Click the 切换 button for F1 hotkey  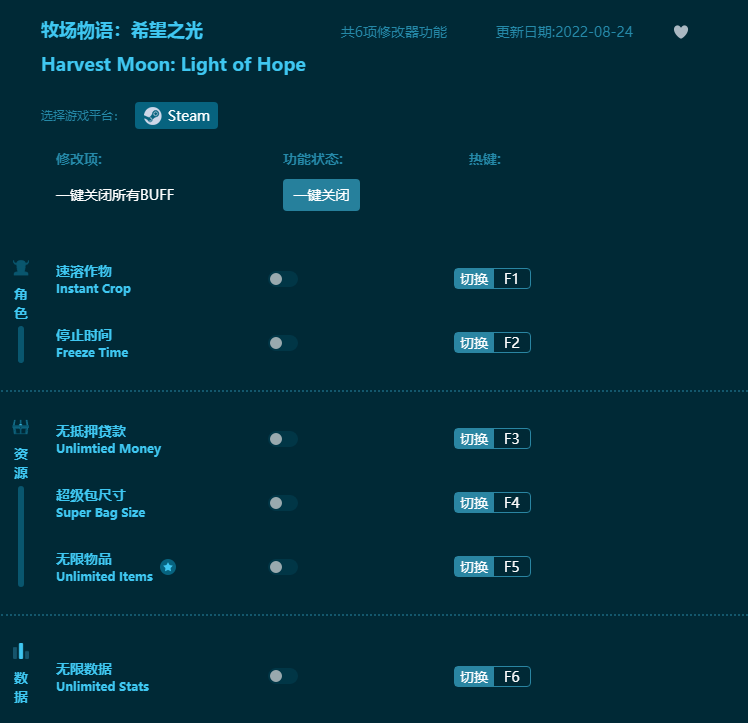tap(474, 279)
